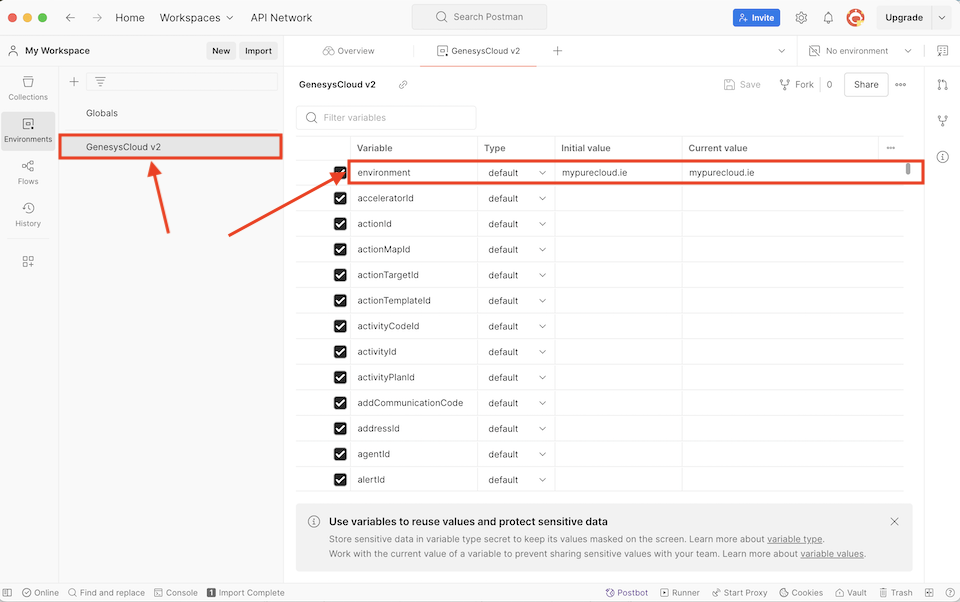Open the Collections sidebar panel
Image resolution: width=960 pixels, height=602 pixels.
point(28,90)
